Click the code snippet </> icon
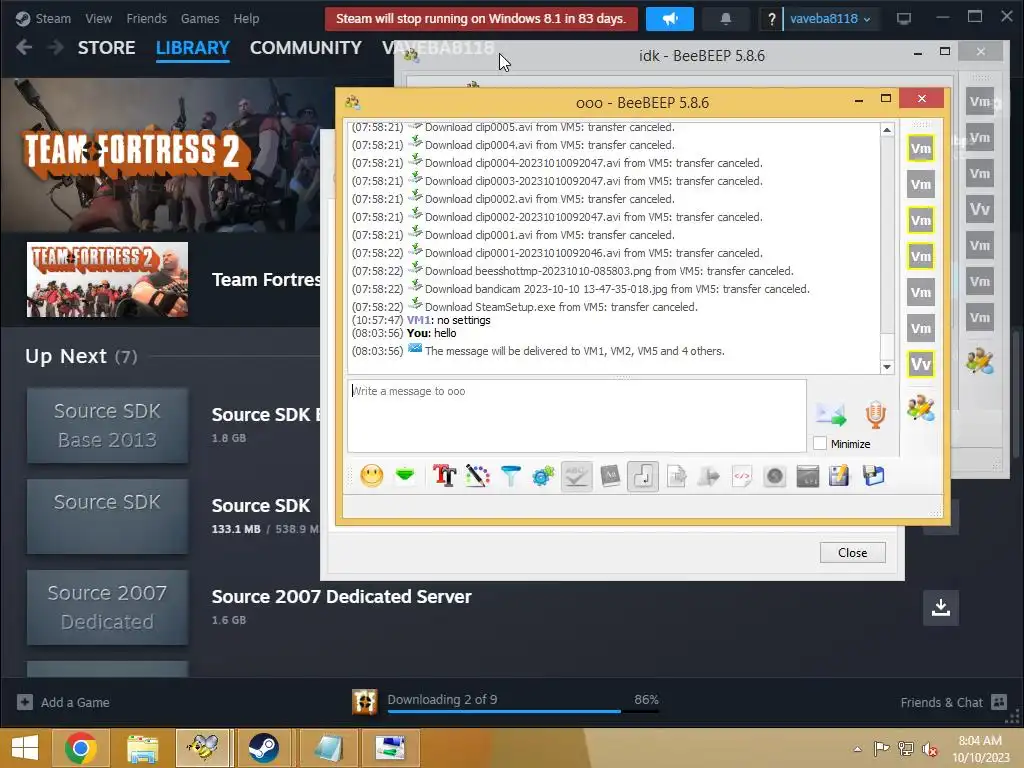Image resolution: width=1024 pixels, height=768 pixels. pos(742,476)
